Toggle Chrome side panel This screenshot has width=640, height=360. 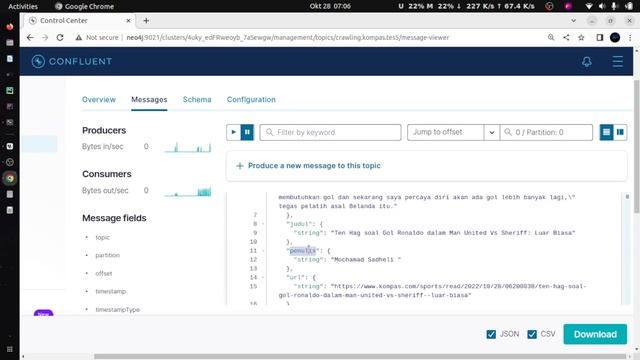[x=600, y=38]
